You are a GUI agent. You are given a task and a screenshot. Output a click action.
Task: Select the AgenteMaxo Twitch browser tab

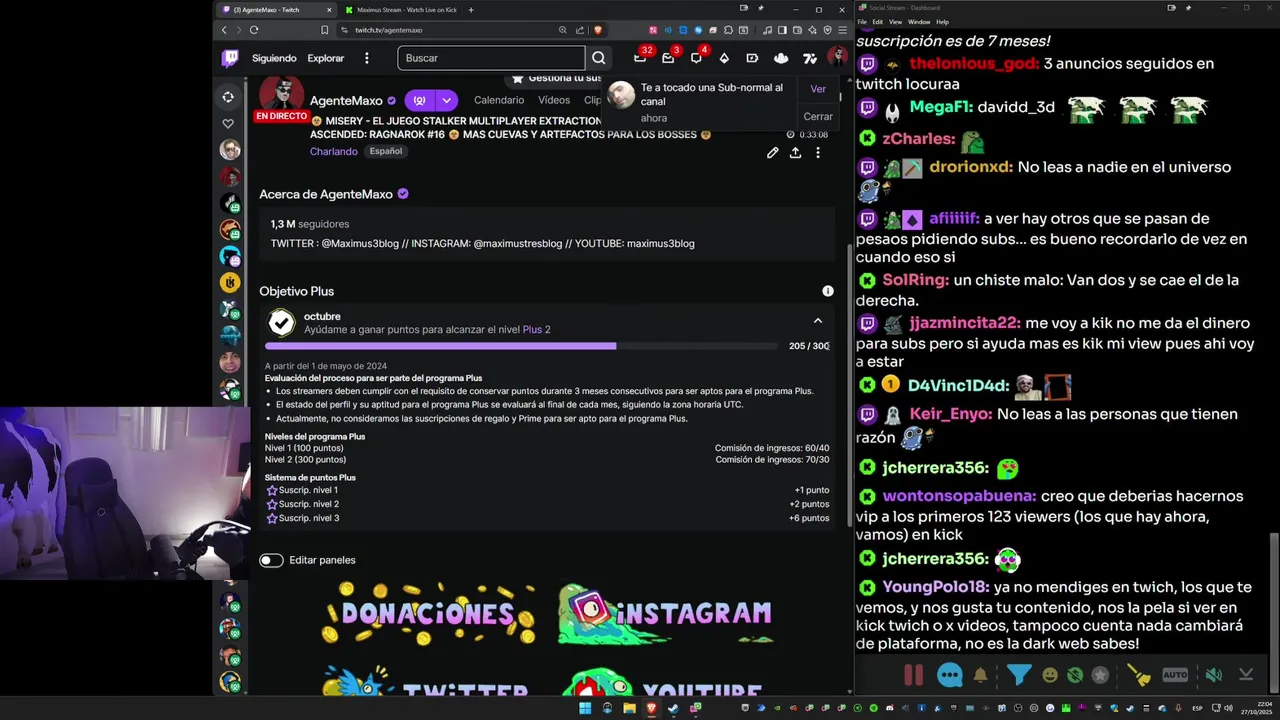[x=275, y=10]
